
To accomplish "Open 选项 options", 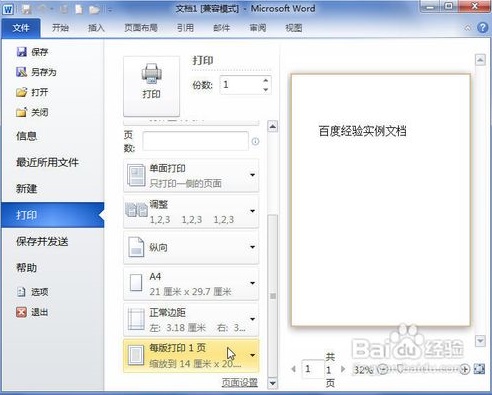I will (32, 292).
